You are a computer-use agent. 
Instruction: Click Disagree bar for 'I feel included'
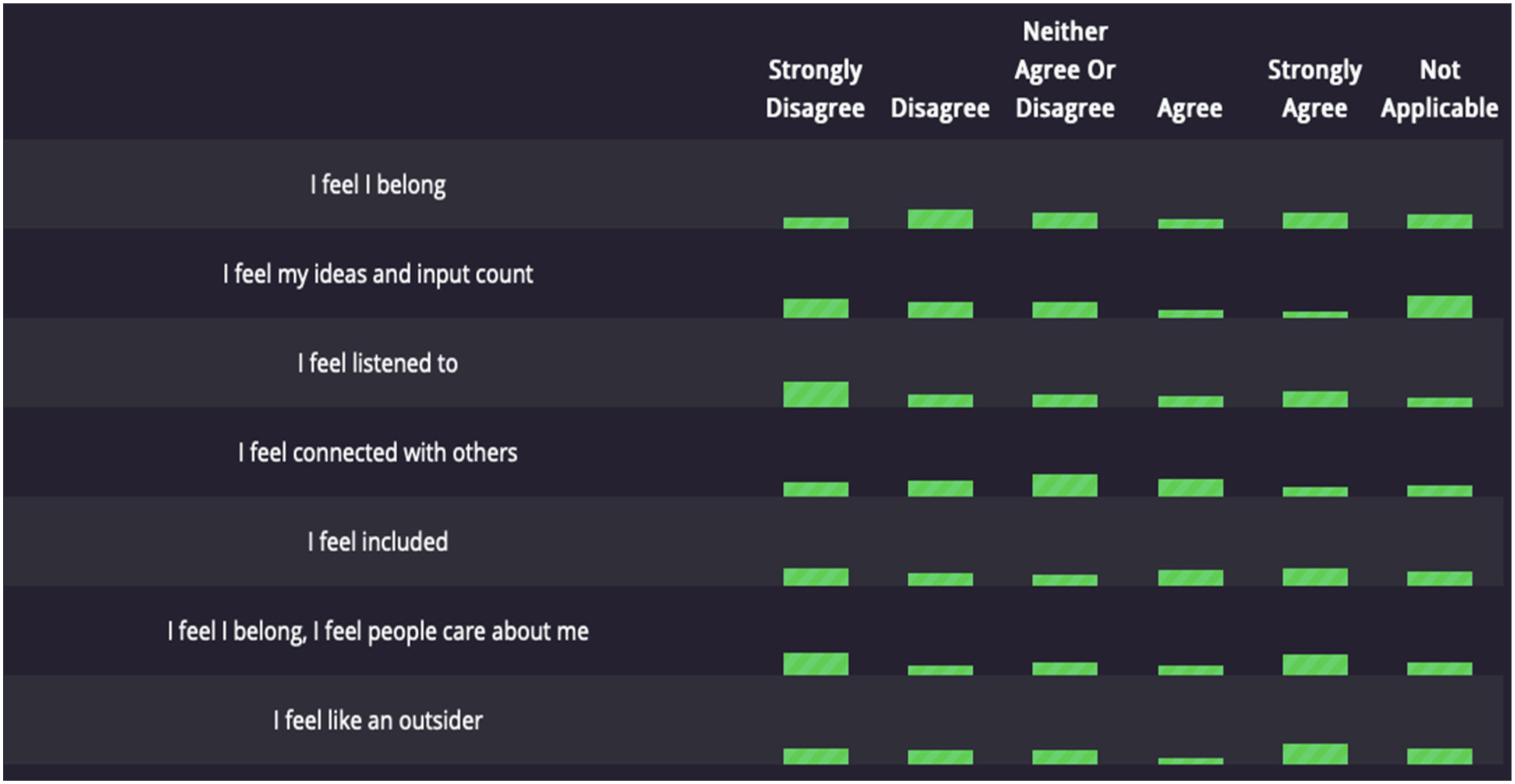click(940, 580)
